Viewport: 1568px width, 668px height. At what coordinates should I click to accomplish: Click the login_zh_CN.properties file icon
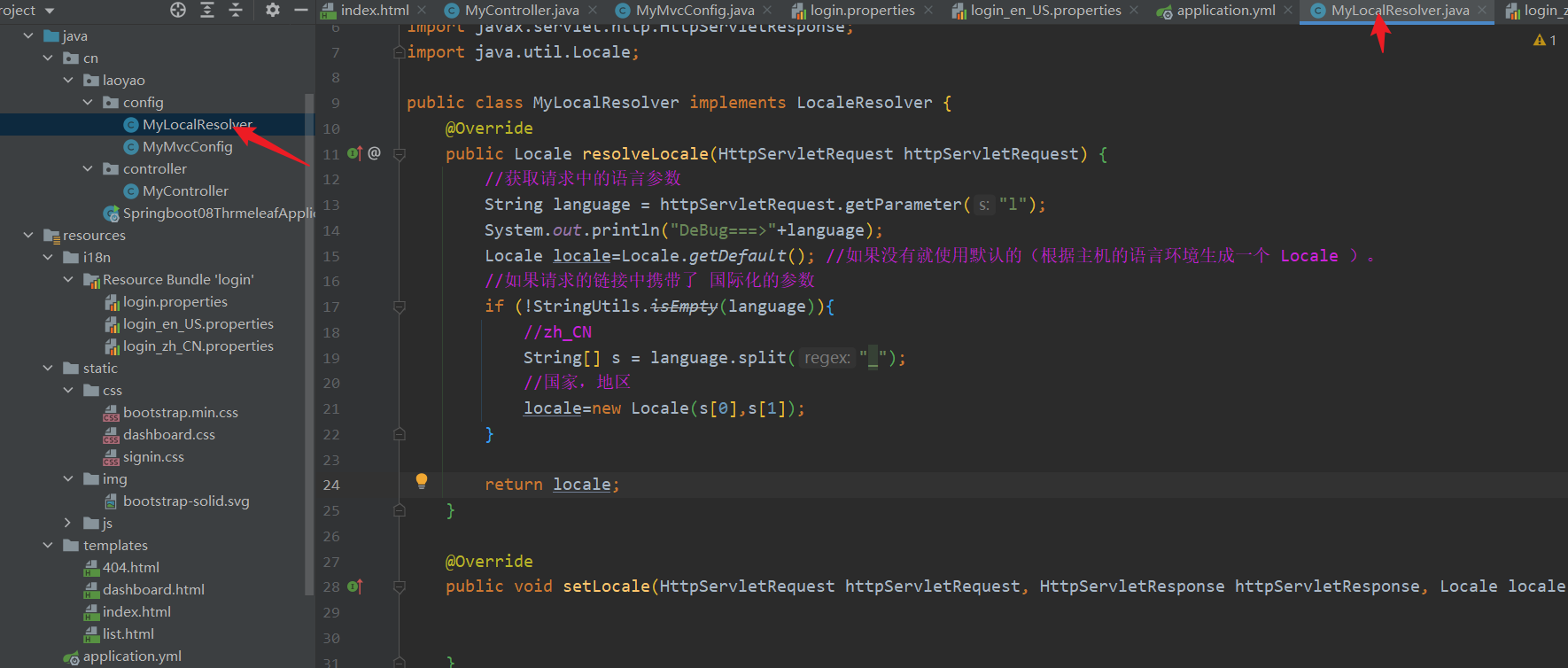pyautogui.click(x=112, y=346)
